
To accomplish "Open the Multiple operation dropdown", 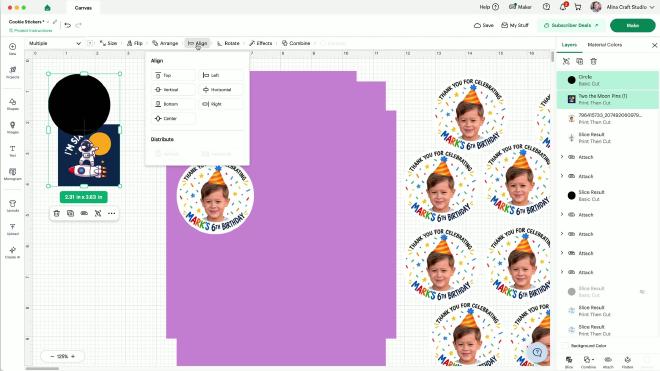I will tap(55, 43).
